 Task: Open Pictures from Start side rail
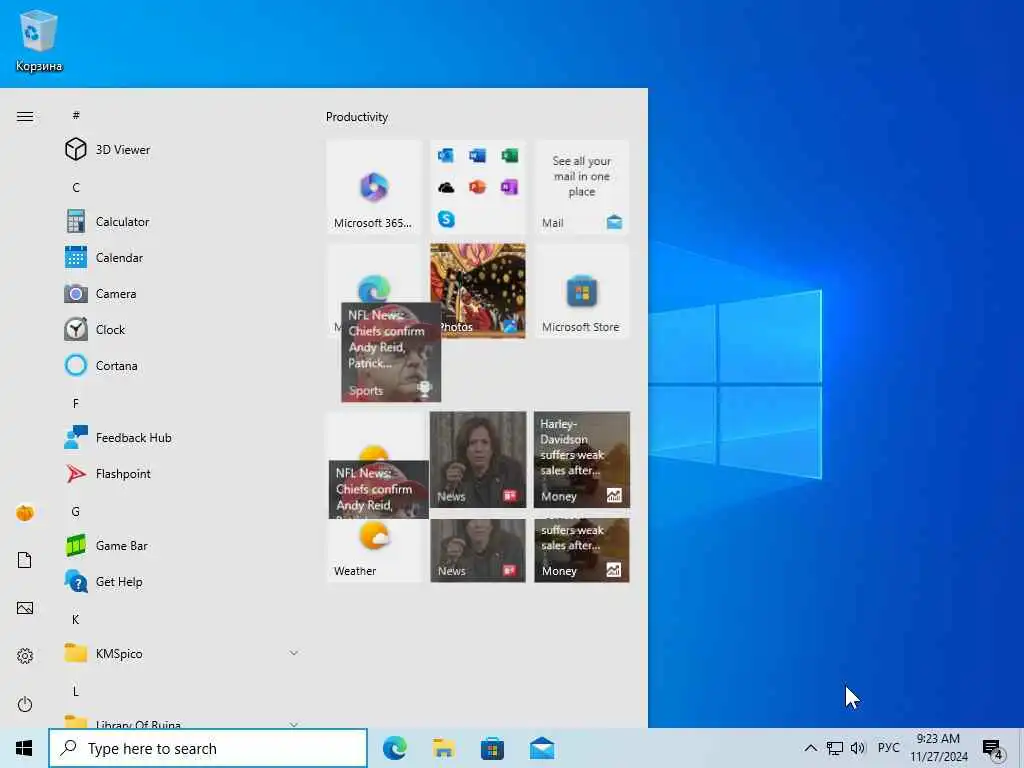tap(25, 608)
